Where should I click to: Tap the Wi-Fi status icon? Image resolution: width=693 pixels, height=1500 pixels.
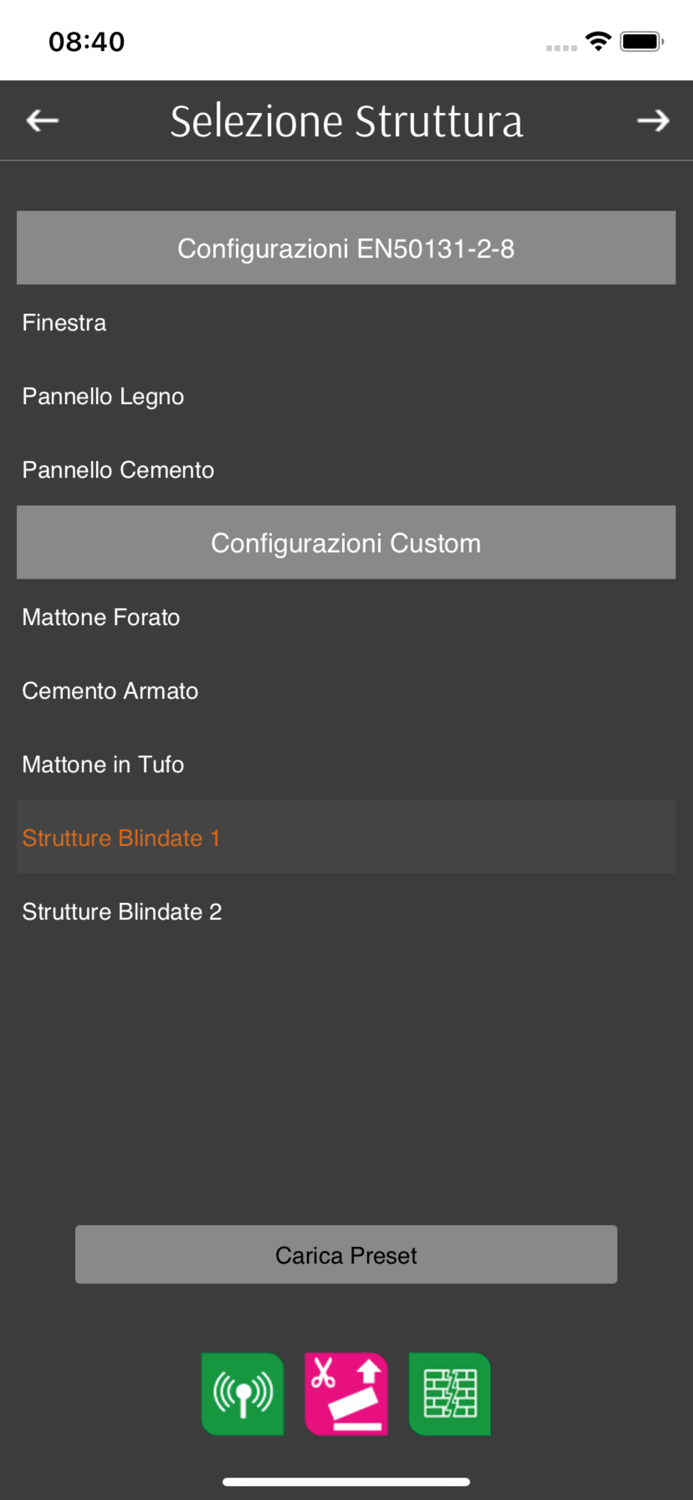pyautogui.click(x=598, y=41)
